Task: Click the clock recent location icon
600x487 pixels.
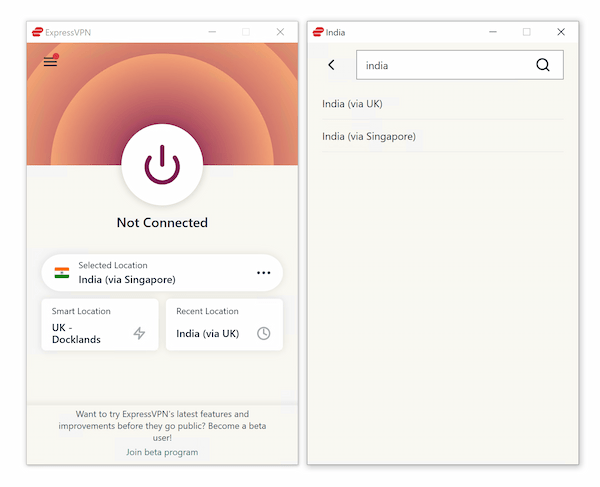Action: pos(264,333)
